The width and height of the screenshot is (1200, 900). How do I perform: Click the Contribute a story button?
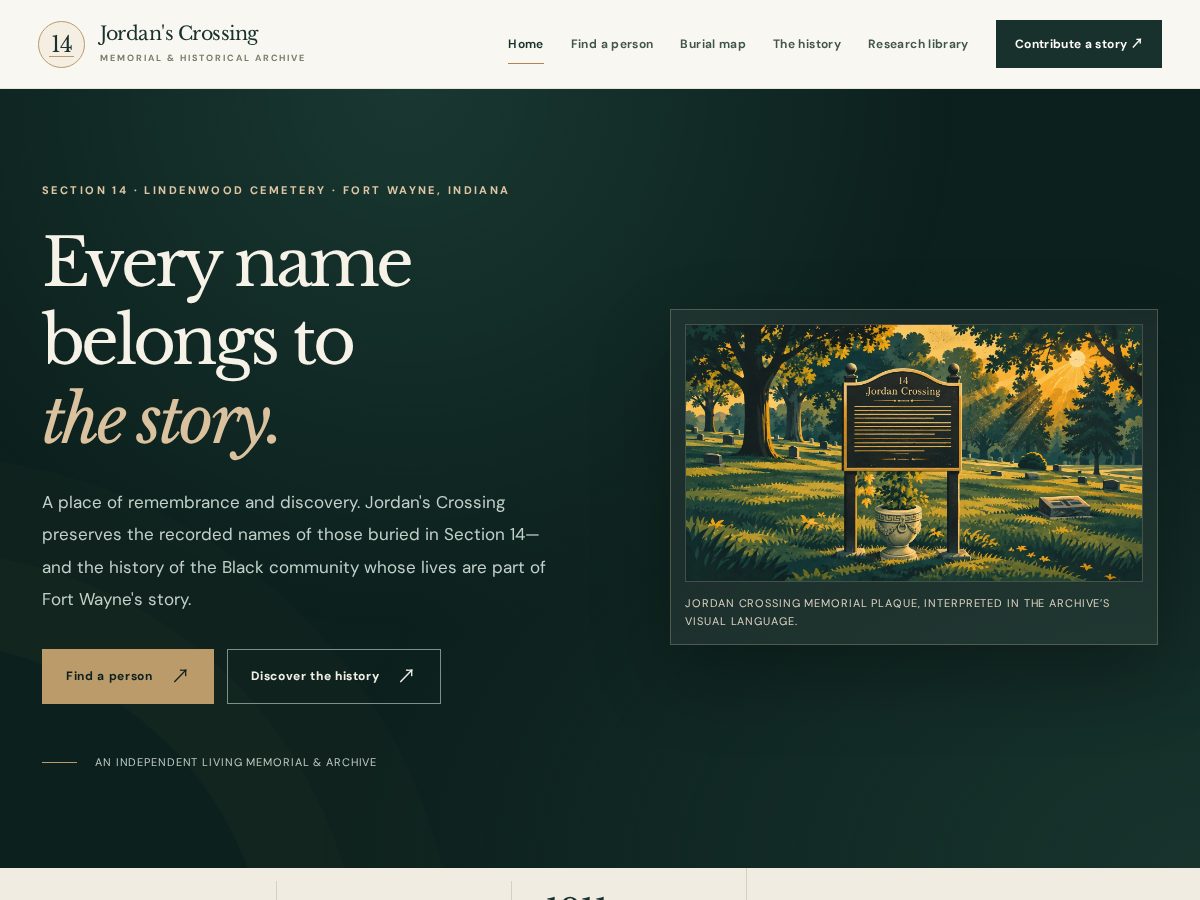coord(1079,44)
